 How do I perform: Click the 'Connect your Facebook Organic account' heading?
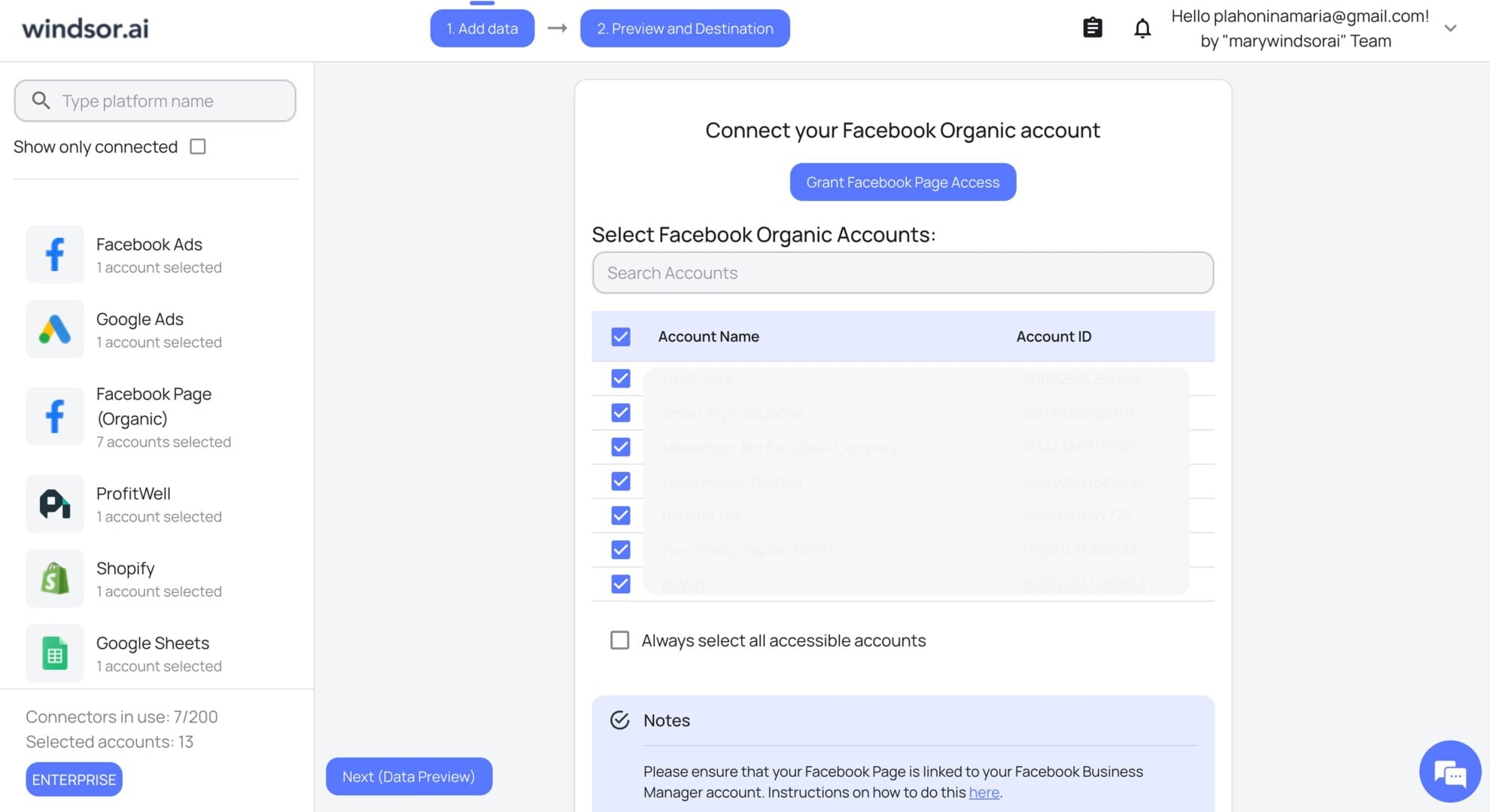tap(903, 130)
